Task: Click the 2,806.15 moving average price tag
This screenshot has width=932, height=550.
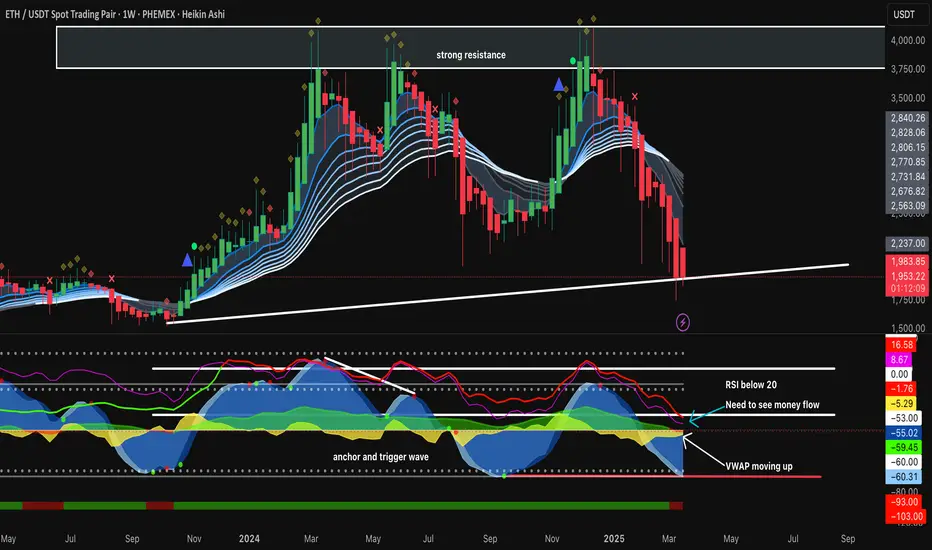Action: (907, 147)
